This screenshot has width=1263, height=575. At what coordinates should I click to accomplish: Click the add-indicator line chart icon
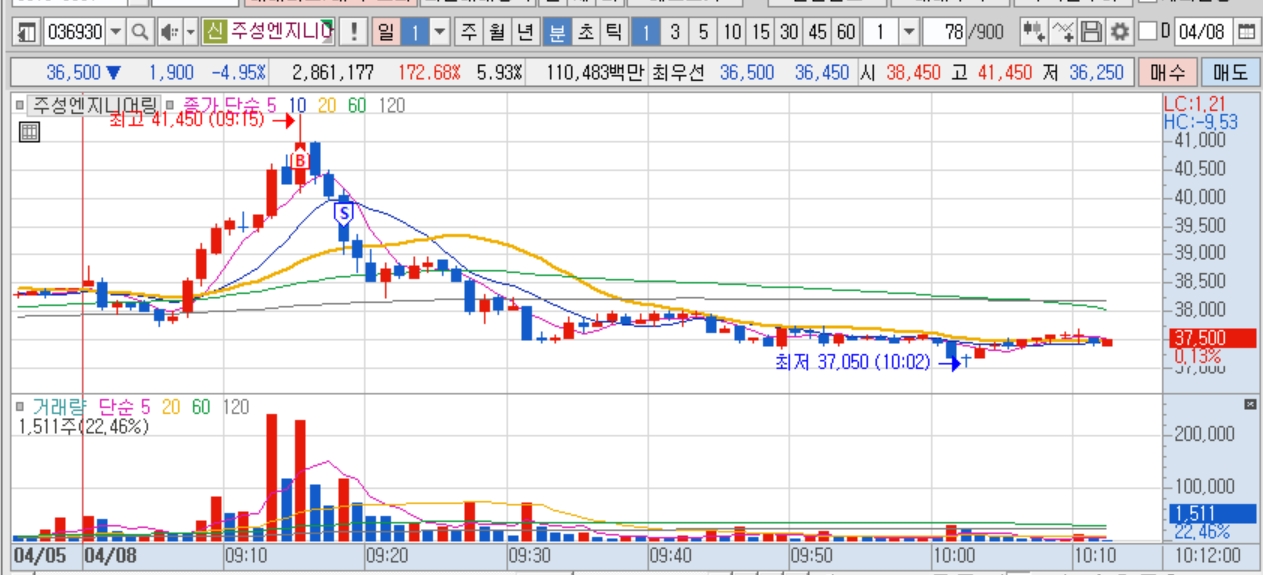[x=1064, y=32]
